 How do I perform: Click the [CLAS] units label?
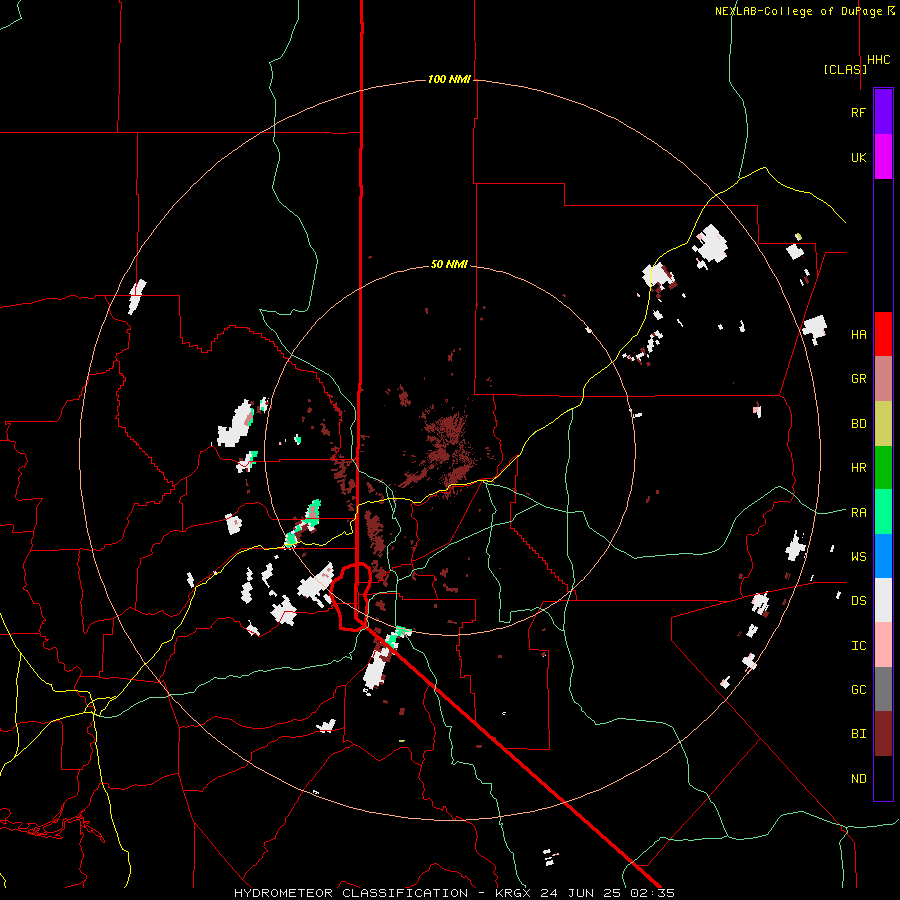tap(845, 69)
